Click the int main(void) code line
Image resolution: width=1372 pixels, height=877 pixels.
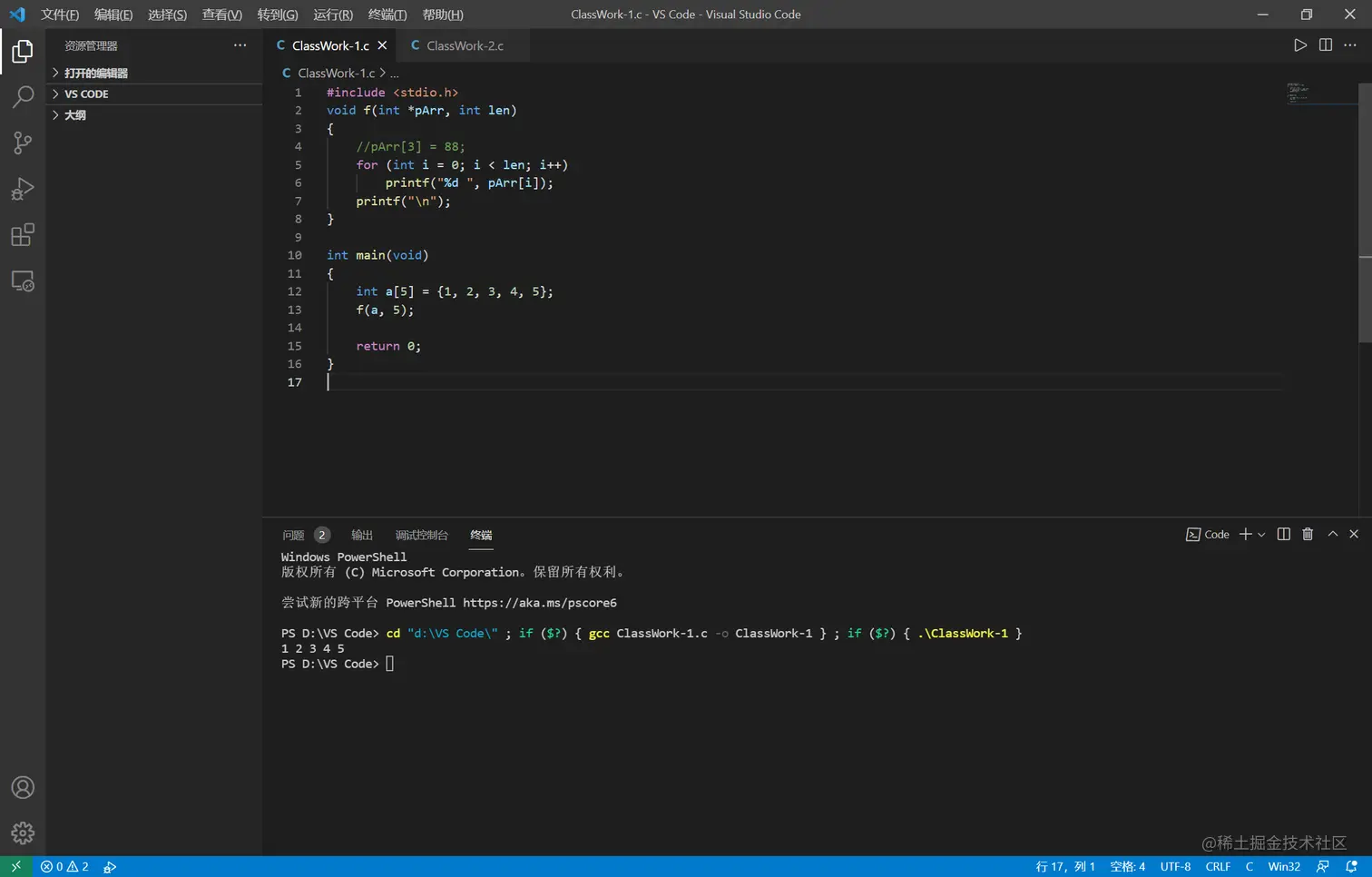click(x=377, y=255)
